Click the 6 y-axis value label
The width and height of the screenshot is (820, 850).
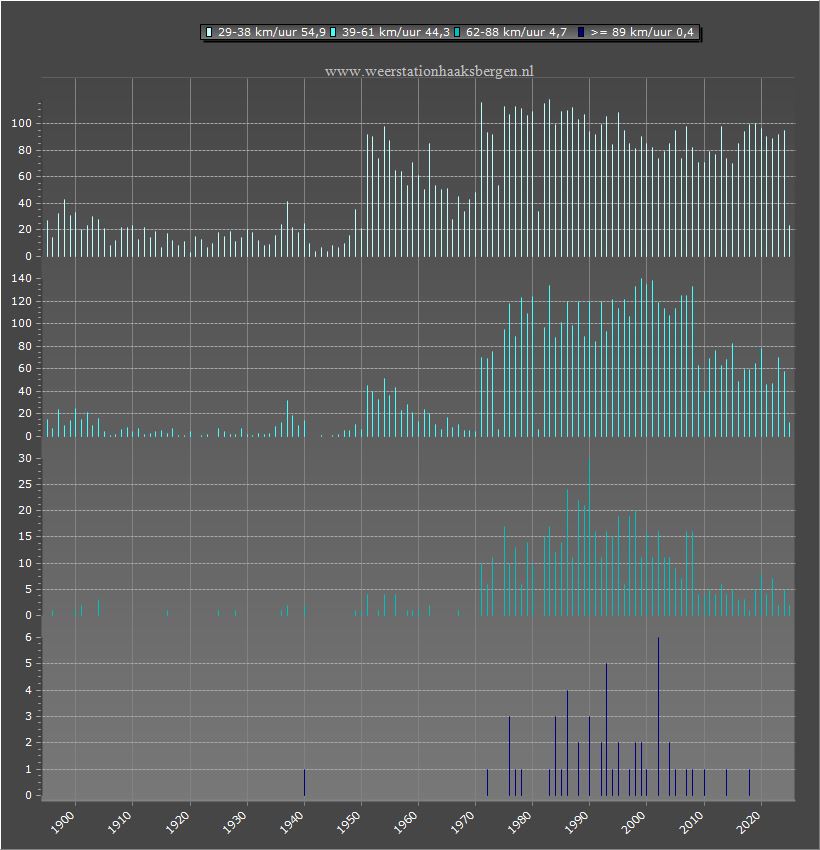pos(29,638)
